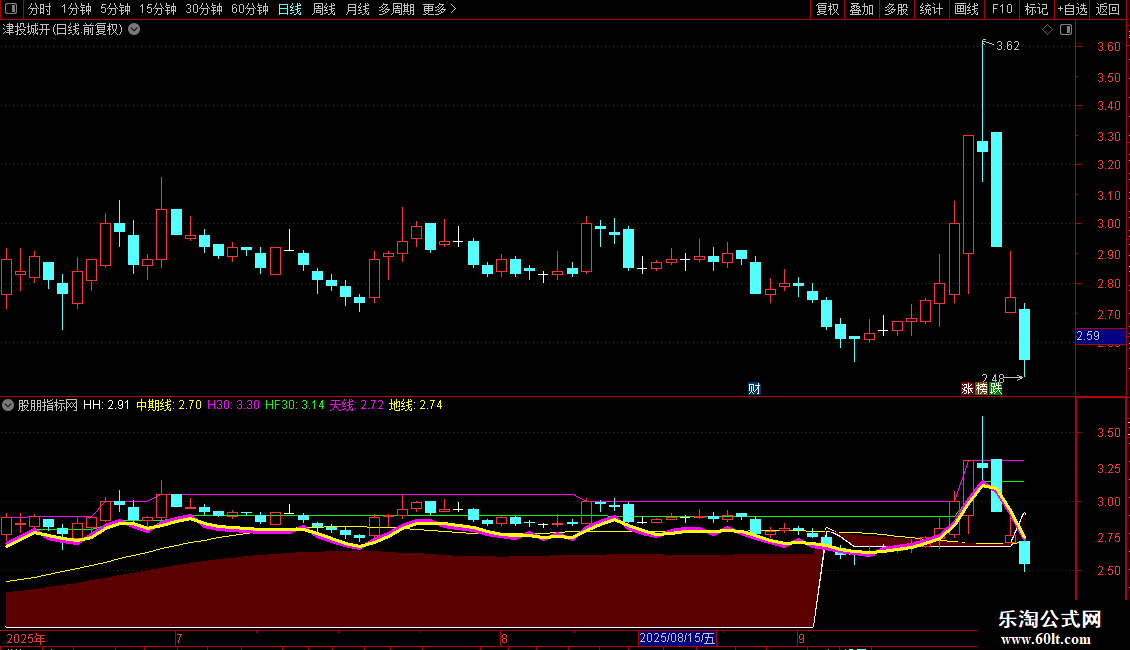
Task: Click the 榜 ranking marker icon
Action: (x=982, y=388)
